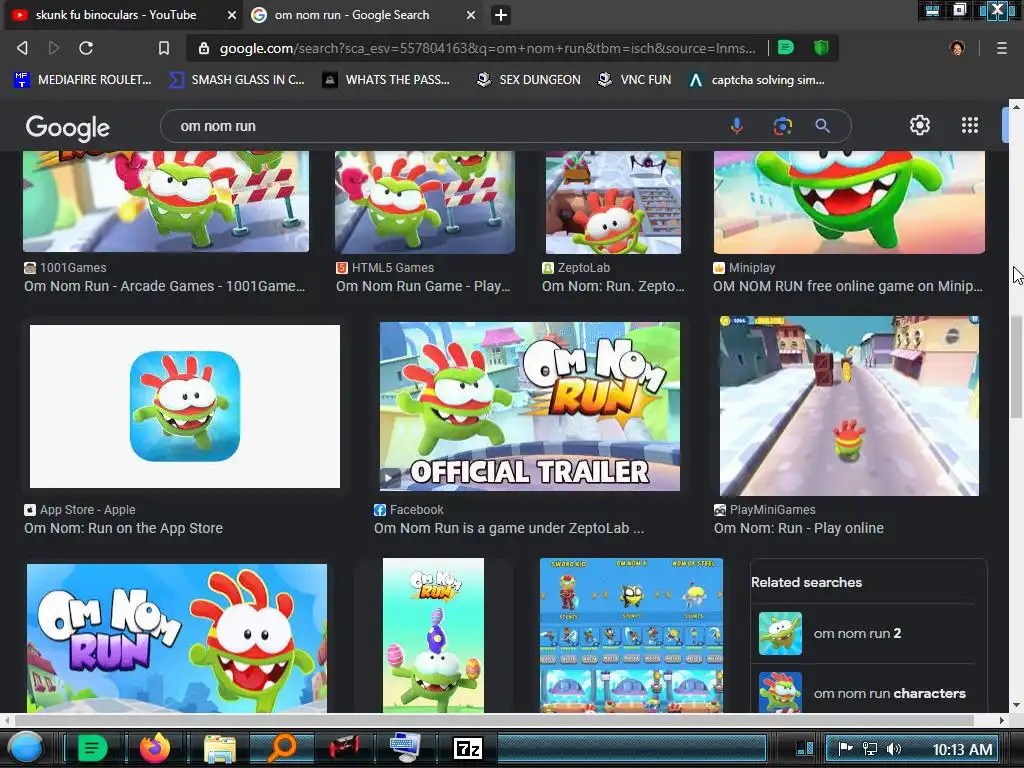Click the 10:13 AM clock
Screen dimensions: 1024x768
962,750
